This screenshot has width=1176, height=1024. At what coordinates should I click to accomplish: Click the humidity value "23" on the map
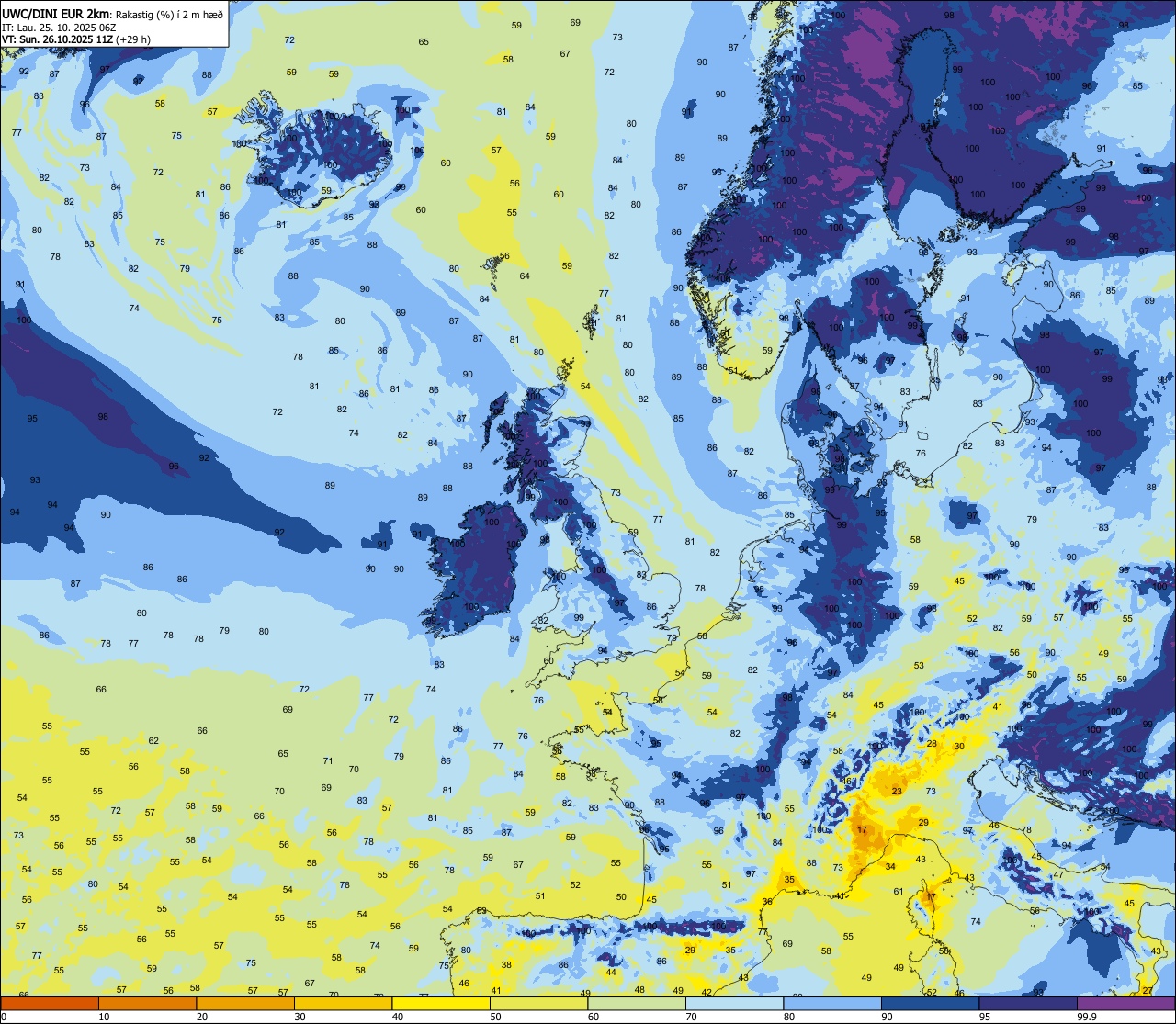[x=897, y=791]
